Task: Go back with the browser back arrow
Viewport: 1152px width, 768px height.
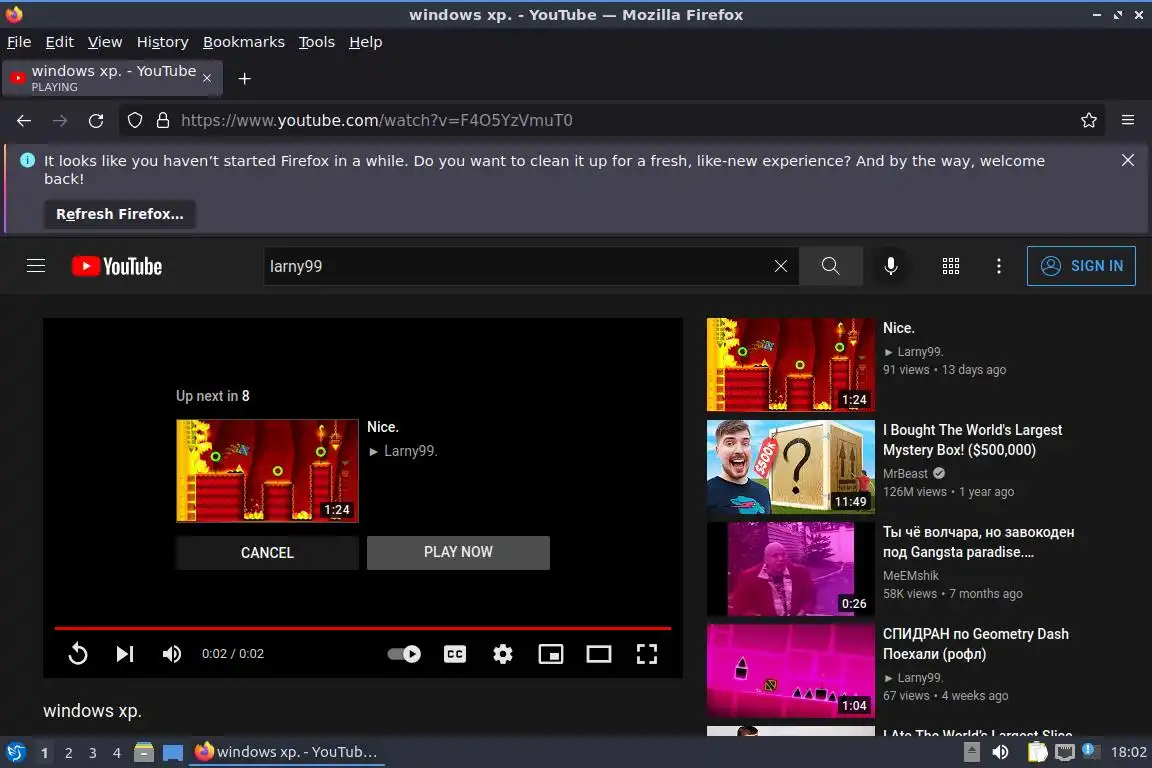Action: pos(24,121)
